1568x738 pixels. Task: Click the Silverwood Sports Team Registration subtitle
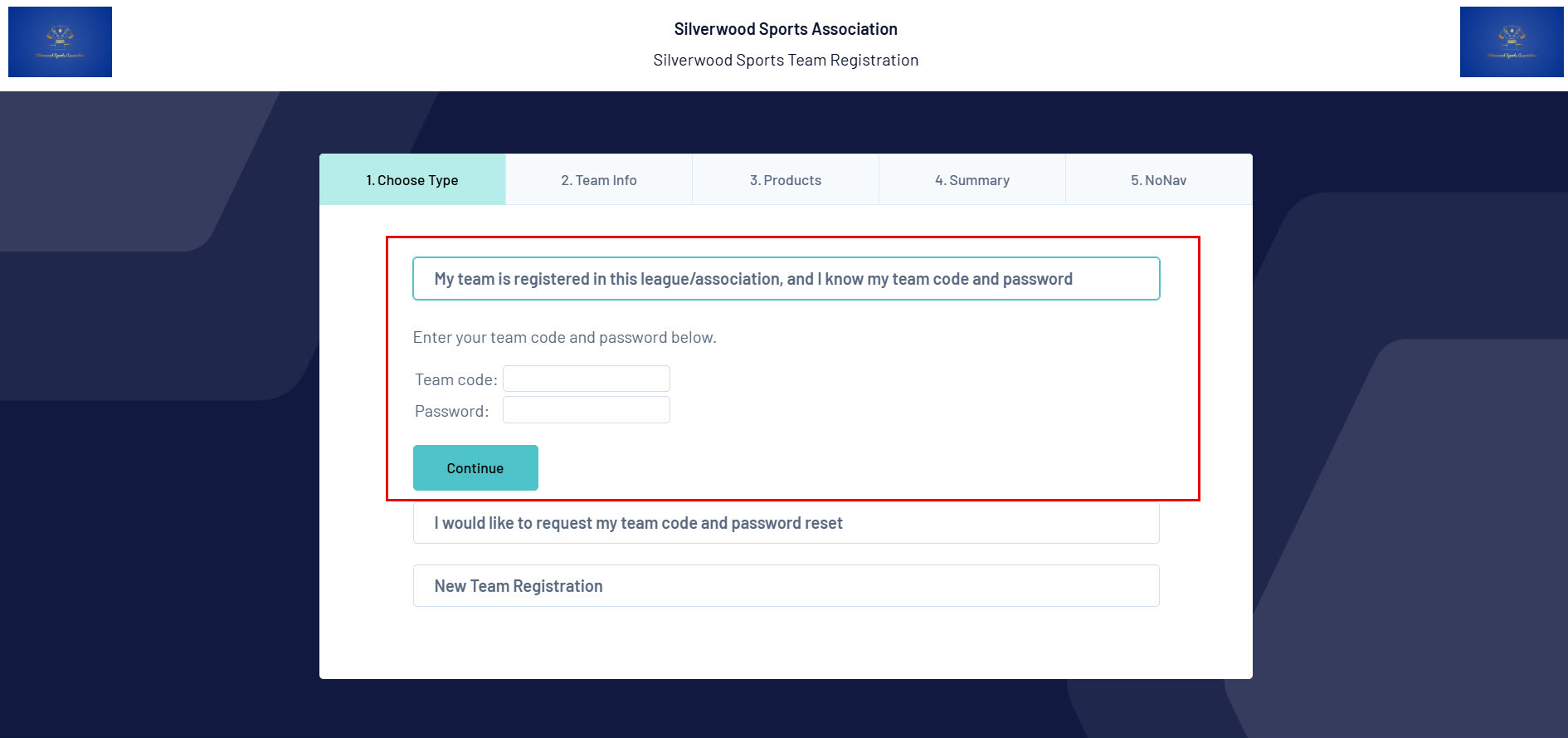pyautogui.click(x=786, y=60)
